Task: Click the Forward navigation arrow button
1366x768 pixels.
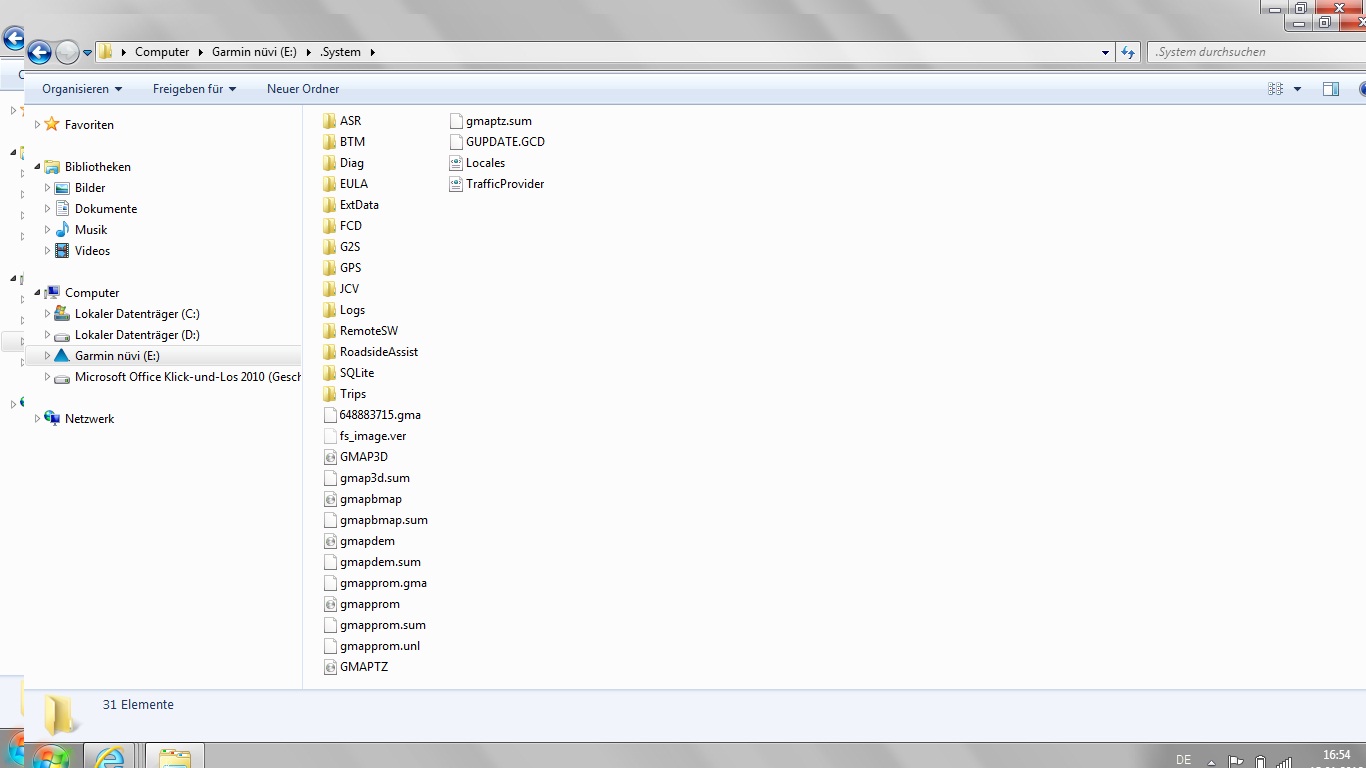Action: tap(67, 52)
